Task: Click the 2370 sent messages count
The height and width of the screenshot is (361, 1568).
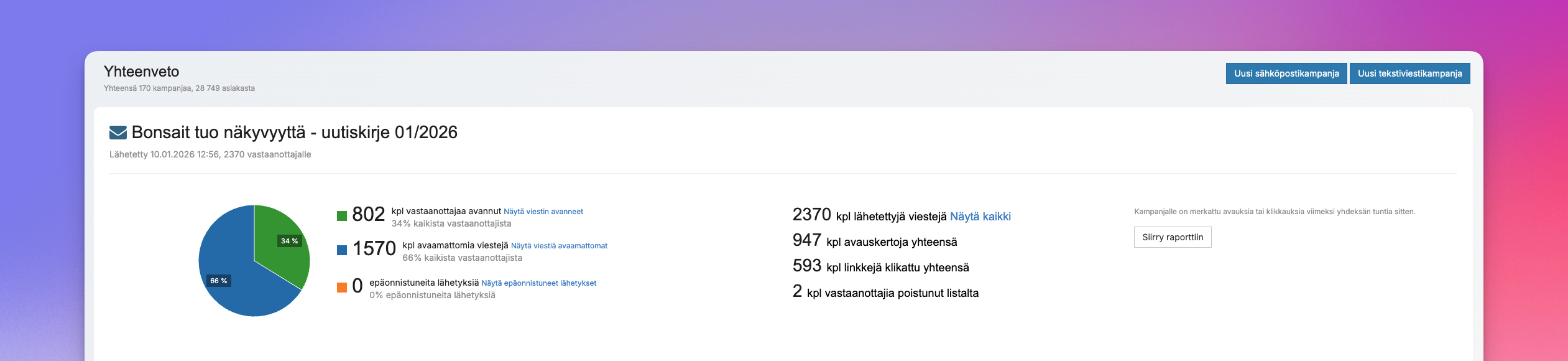Action: 811,215
